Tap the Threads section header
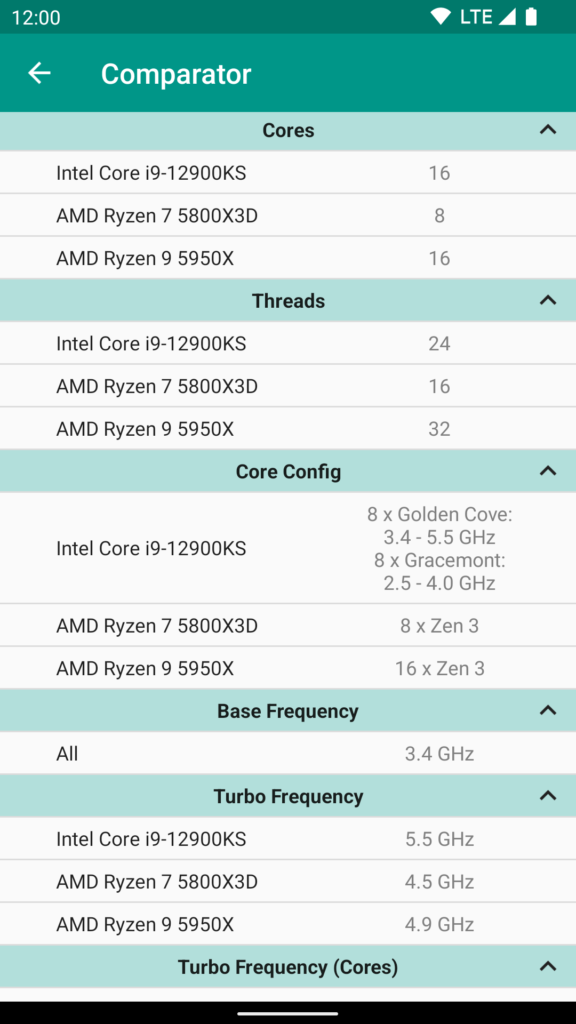Screen dimensions: 576x1024 tap(288, 300)
